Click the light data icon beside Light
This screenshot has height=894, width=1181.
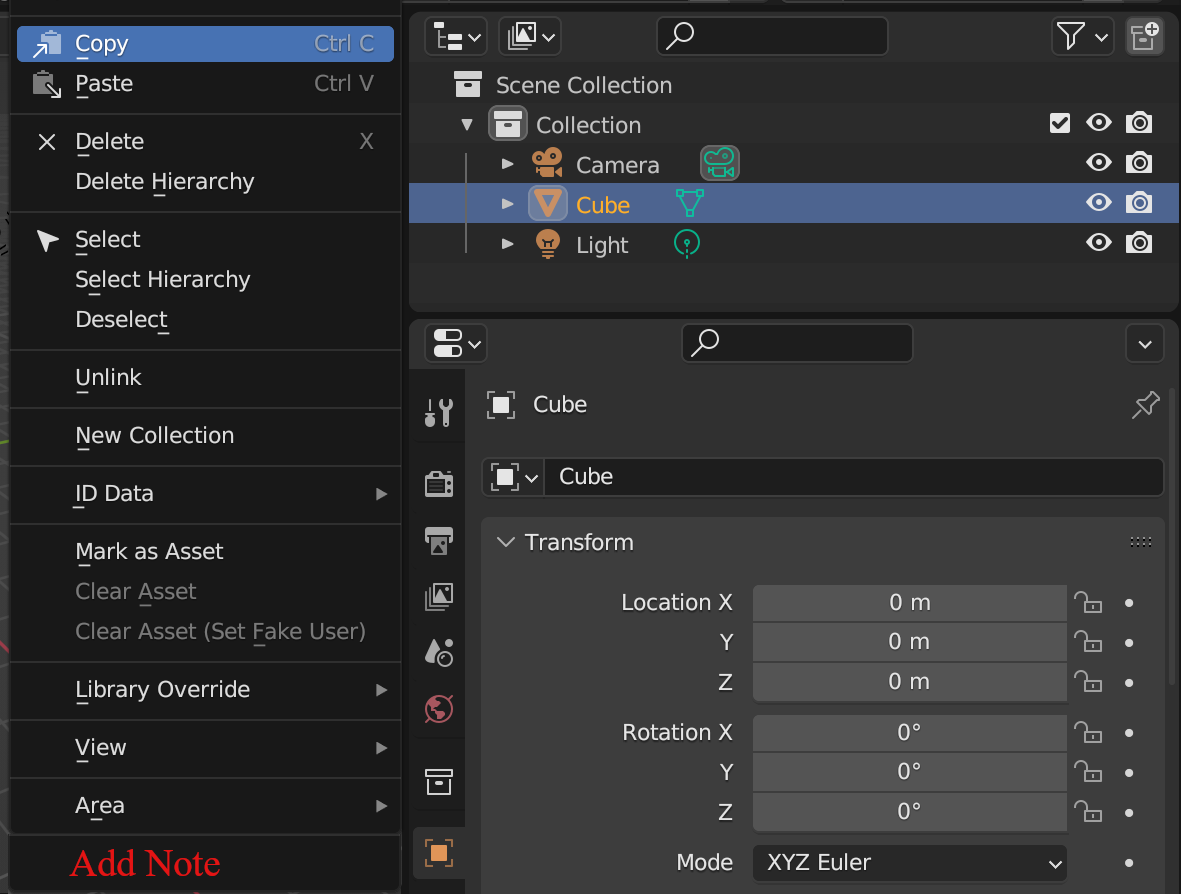tap(686, 244)
